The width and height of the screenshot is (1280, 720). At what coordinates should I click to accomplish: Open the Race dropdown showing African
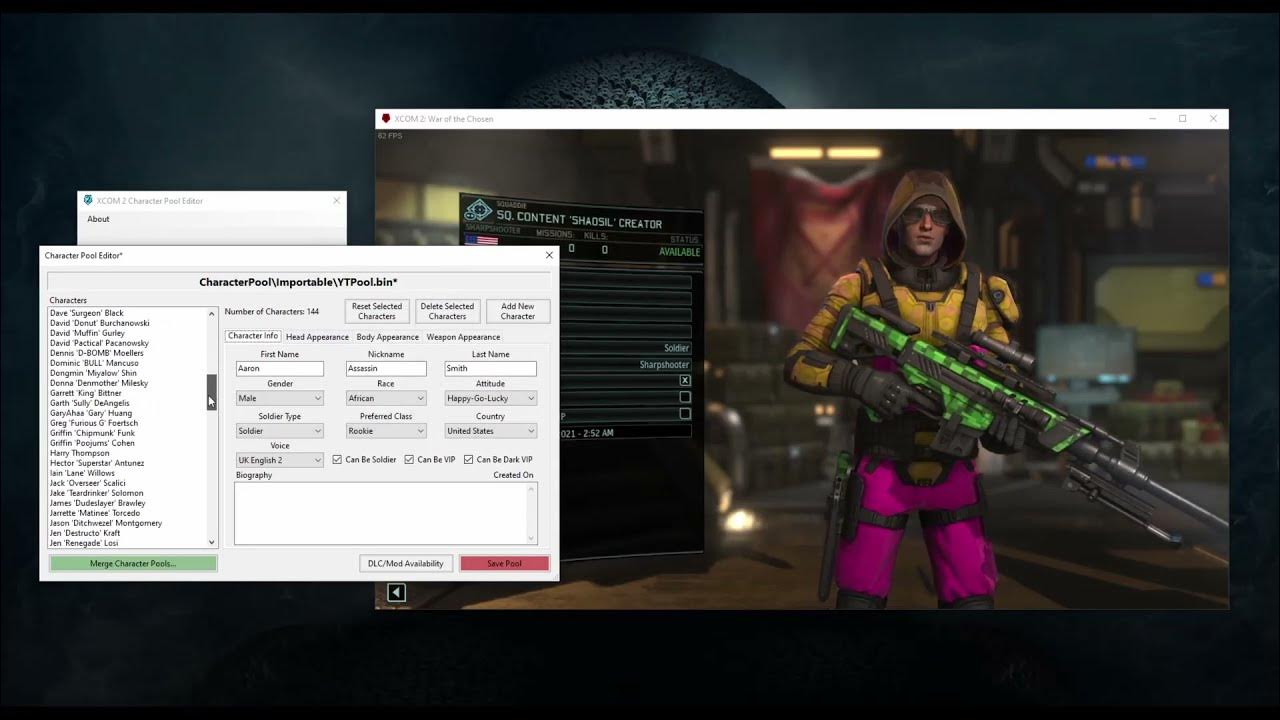[386, 398]
